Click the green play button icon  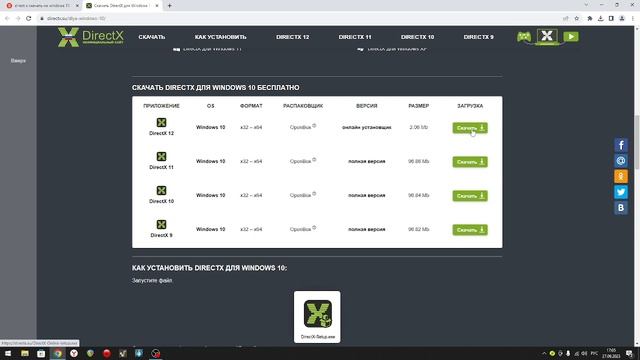point(571,37)
